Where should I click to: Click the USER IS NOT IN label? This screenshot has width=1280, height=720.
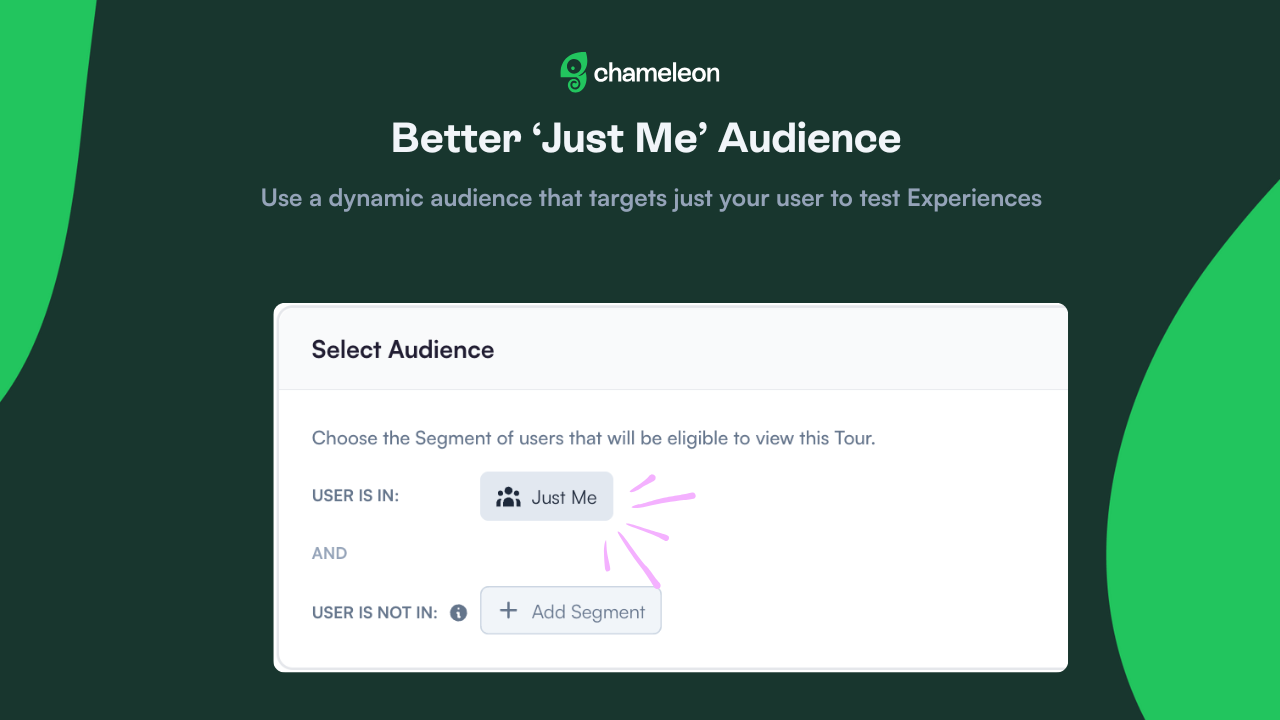point(375,613)
